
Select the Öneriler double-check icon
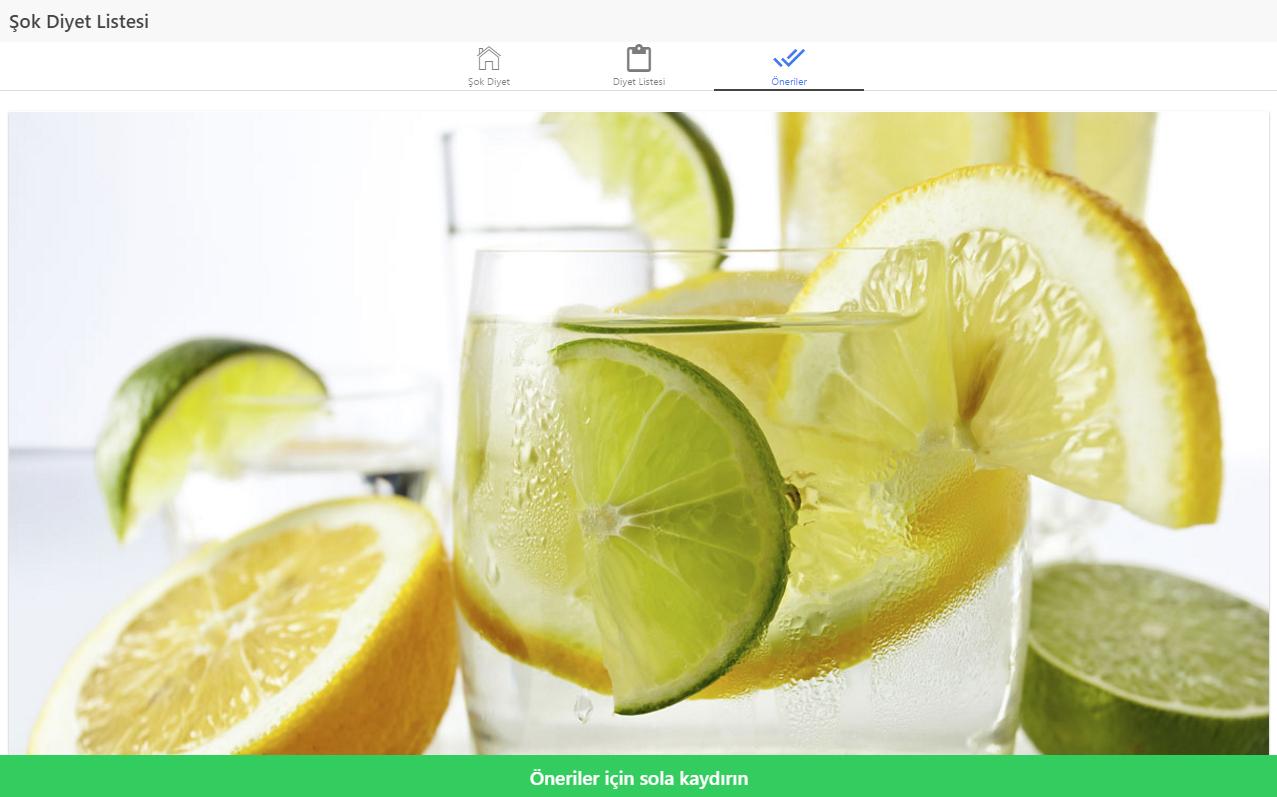click(x=789, y=58)
